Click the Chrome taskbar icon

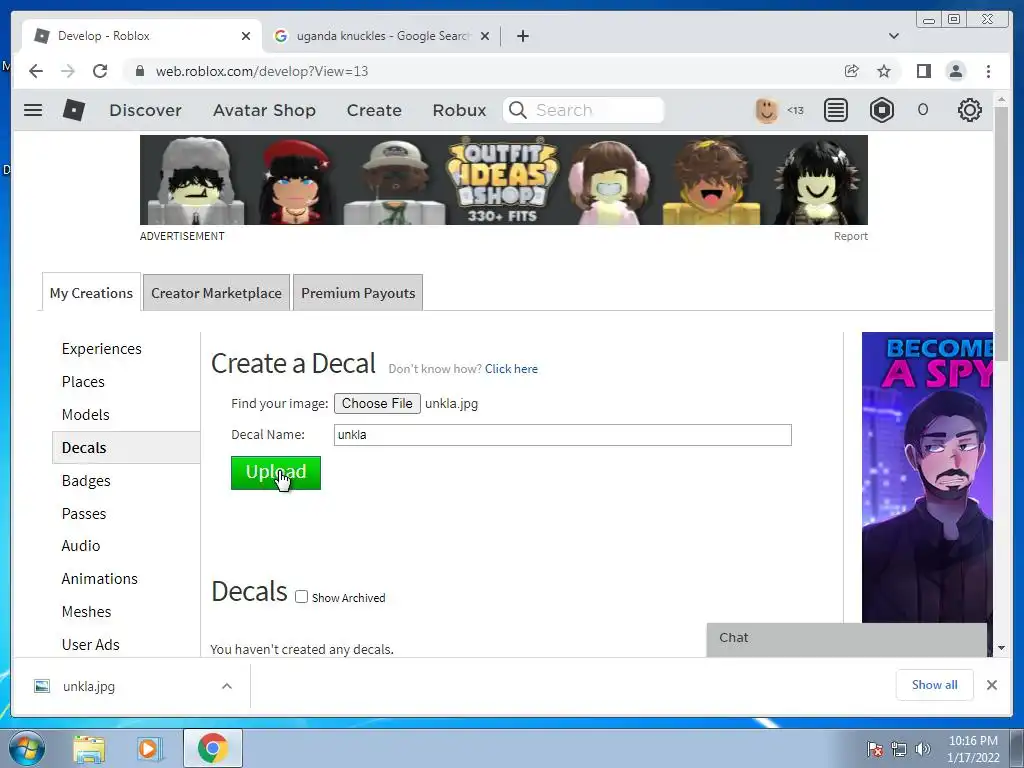[x=213, y=748]
